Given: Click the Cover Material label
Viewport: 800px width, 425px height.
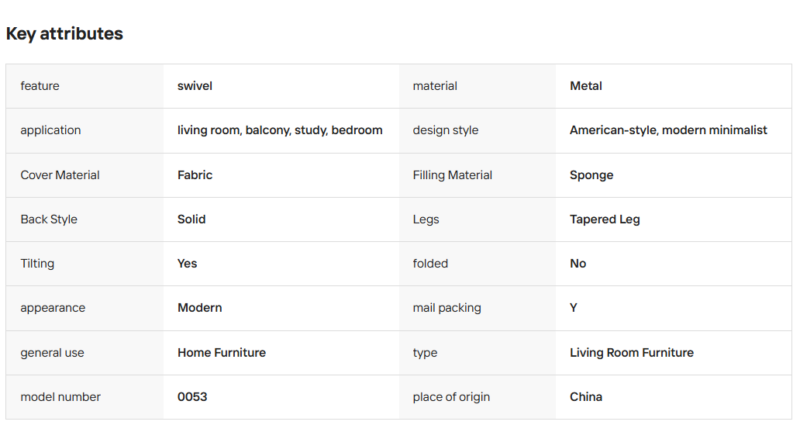Looking at the screenshot, I should click(x=60, y=175).
